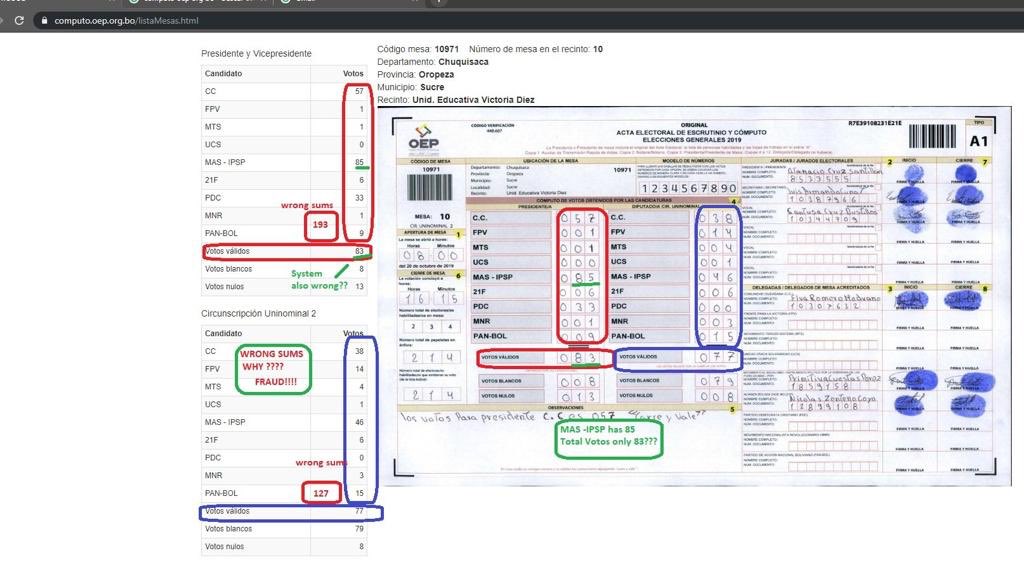Select the "Circunscripción Uninominal 2" heading
The width and height of the screenshot is (1024, 569).
pyautogui.click(x=259, y=314)
